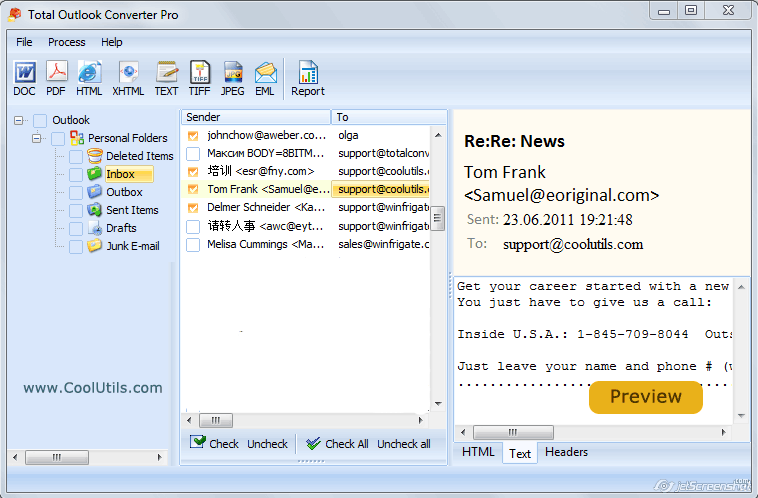
Task: Select the 诸转人事 <awc@eyt email row
Action: [308, 226]
